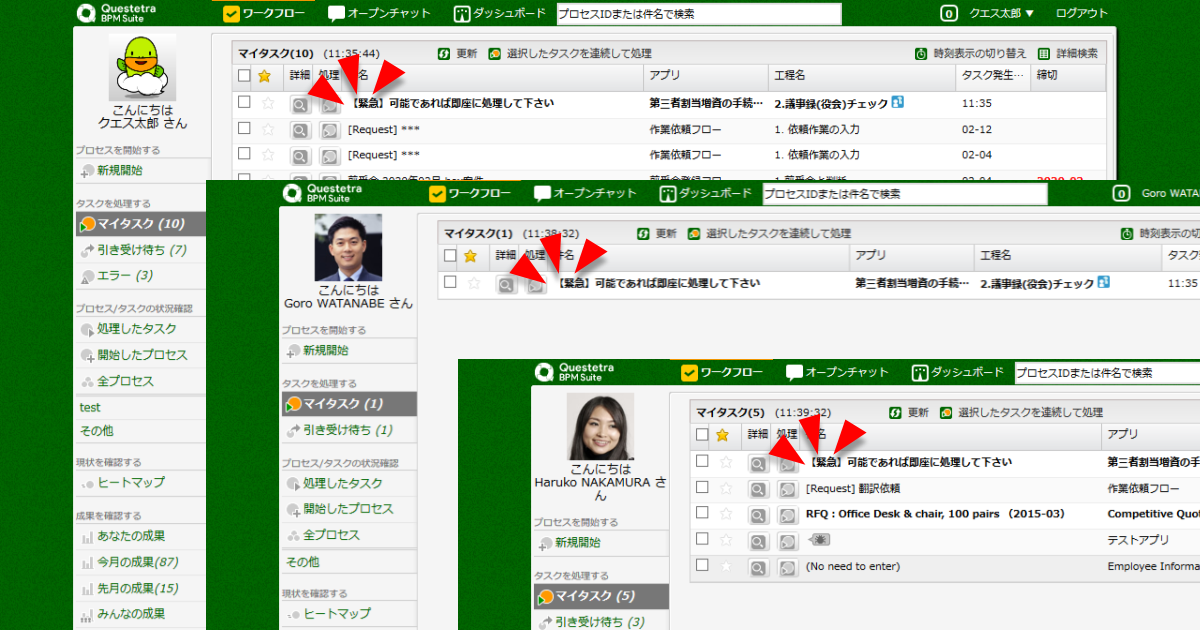Click the 更新 refresh icon in クエス太郎's window

click(x=444, y=53)
